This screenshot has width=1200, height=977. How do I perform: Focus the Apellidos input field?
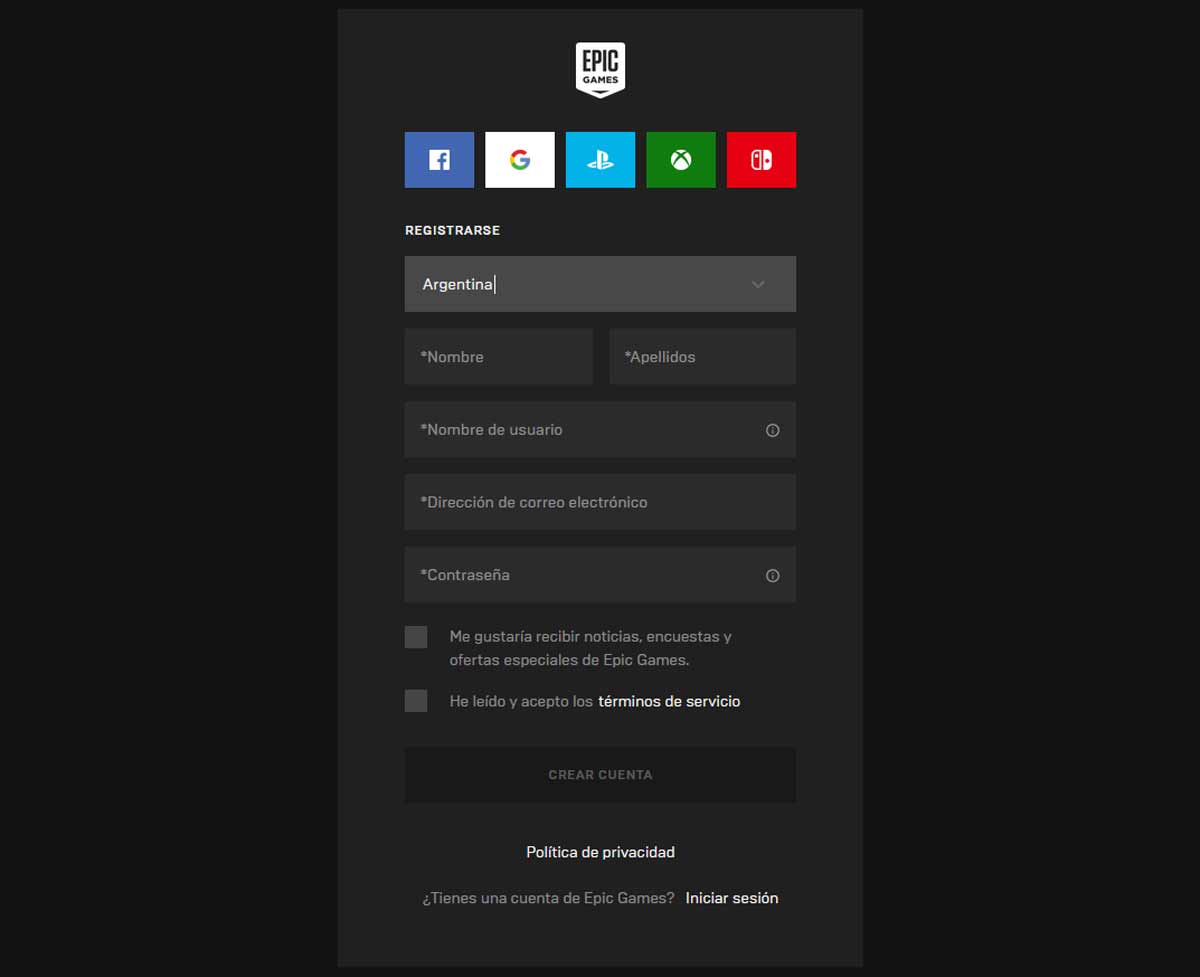703,357
